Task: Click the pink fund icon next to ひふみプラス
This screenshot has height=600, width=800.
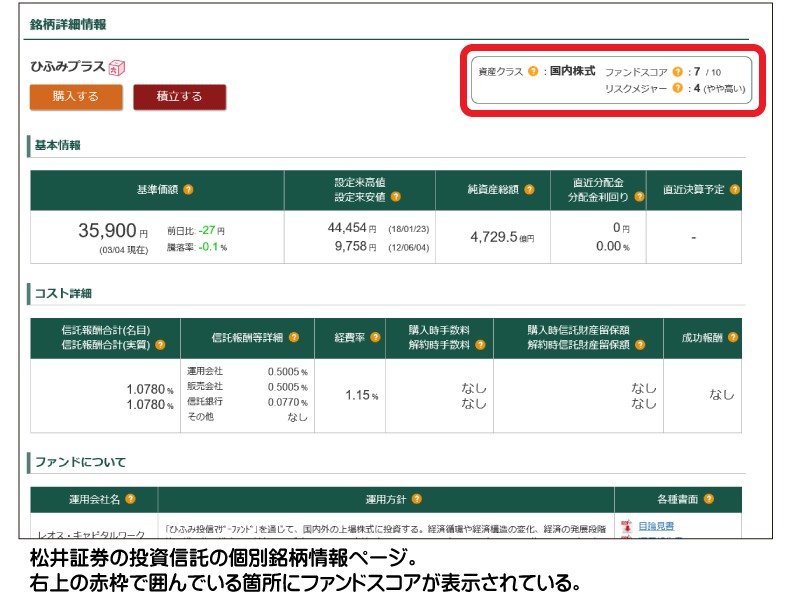Action: pyautogui.click(x=117, y=67)
